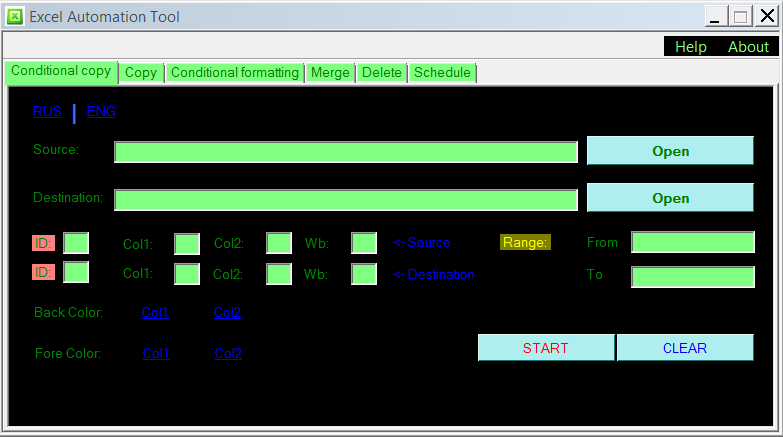Viewport: 783px width, 437px height.
Task: Click the Range From field
Action: tap(693, 242)
